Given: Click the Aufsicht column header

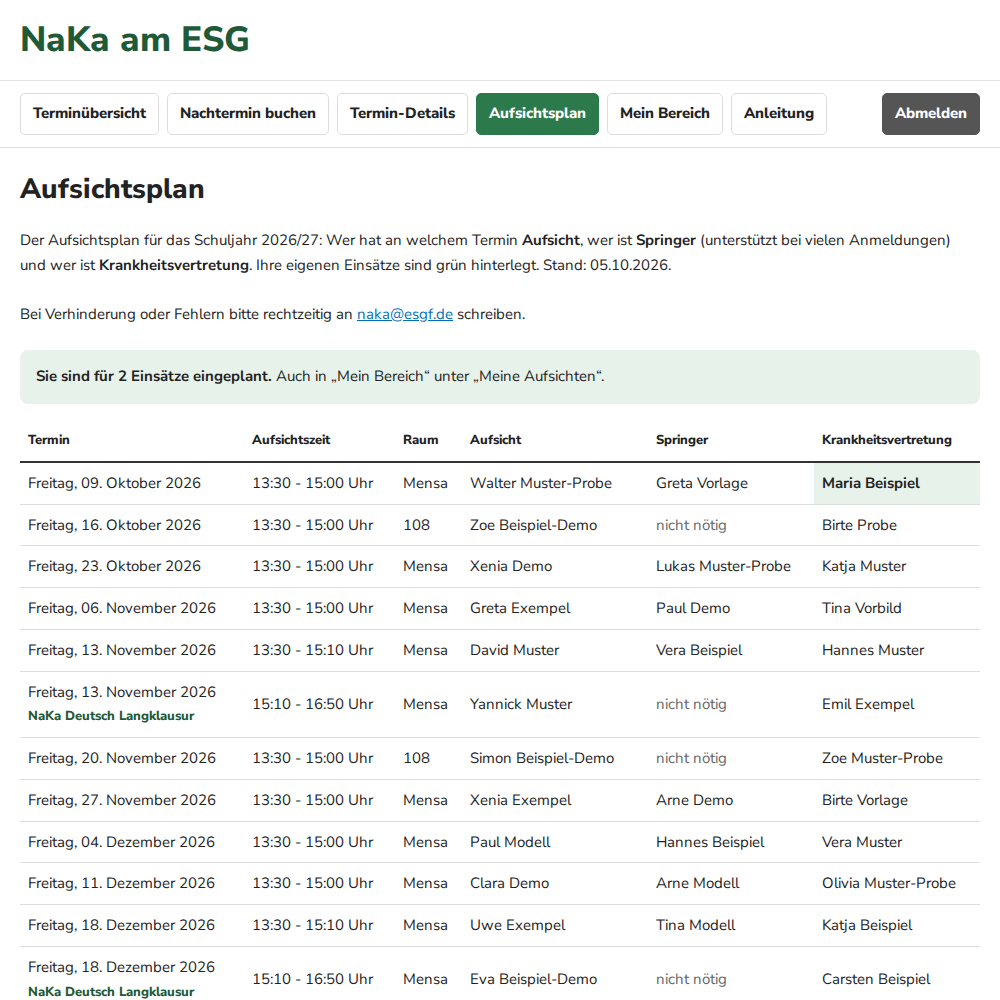Looking at the screenshot, I should pos(496,439).
